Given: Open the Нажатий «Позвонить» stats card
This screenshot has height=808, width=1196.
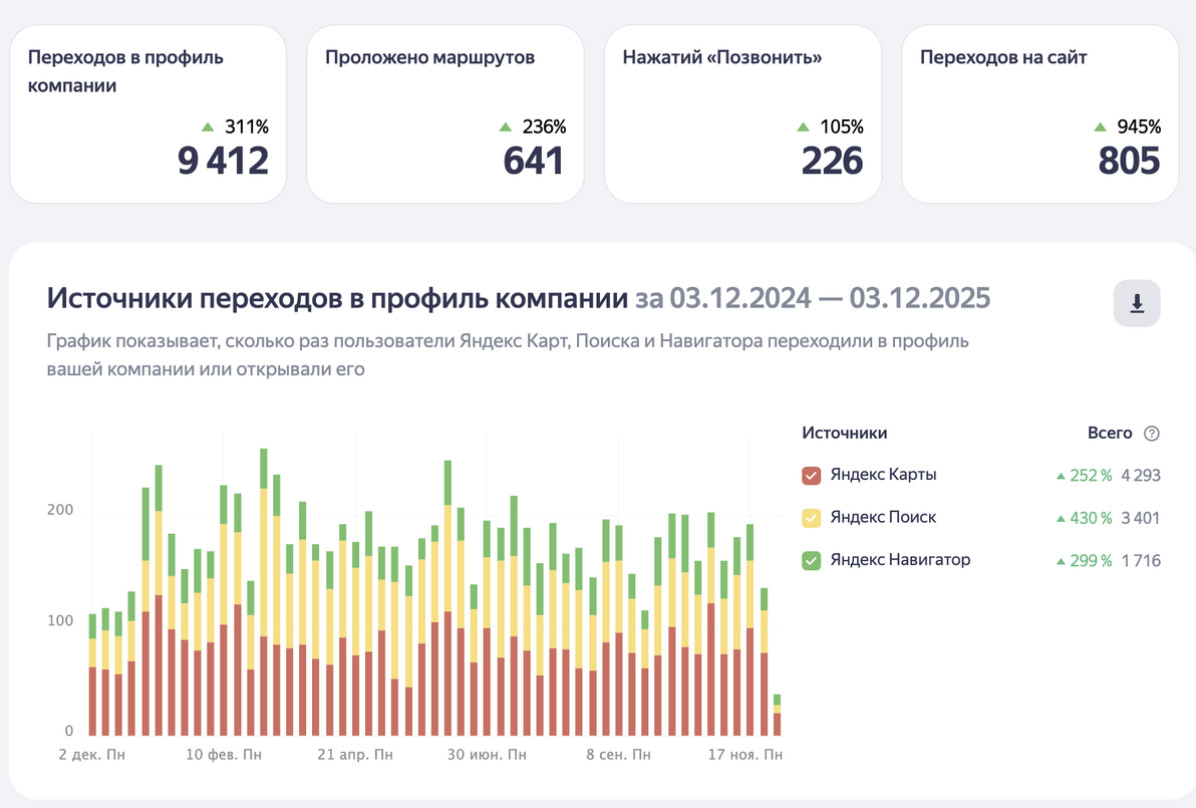Looking at the screenshot, I should (x=743, y=114).
